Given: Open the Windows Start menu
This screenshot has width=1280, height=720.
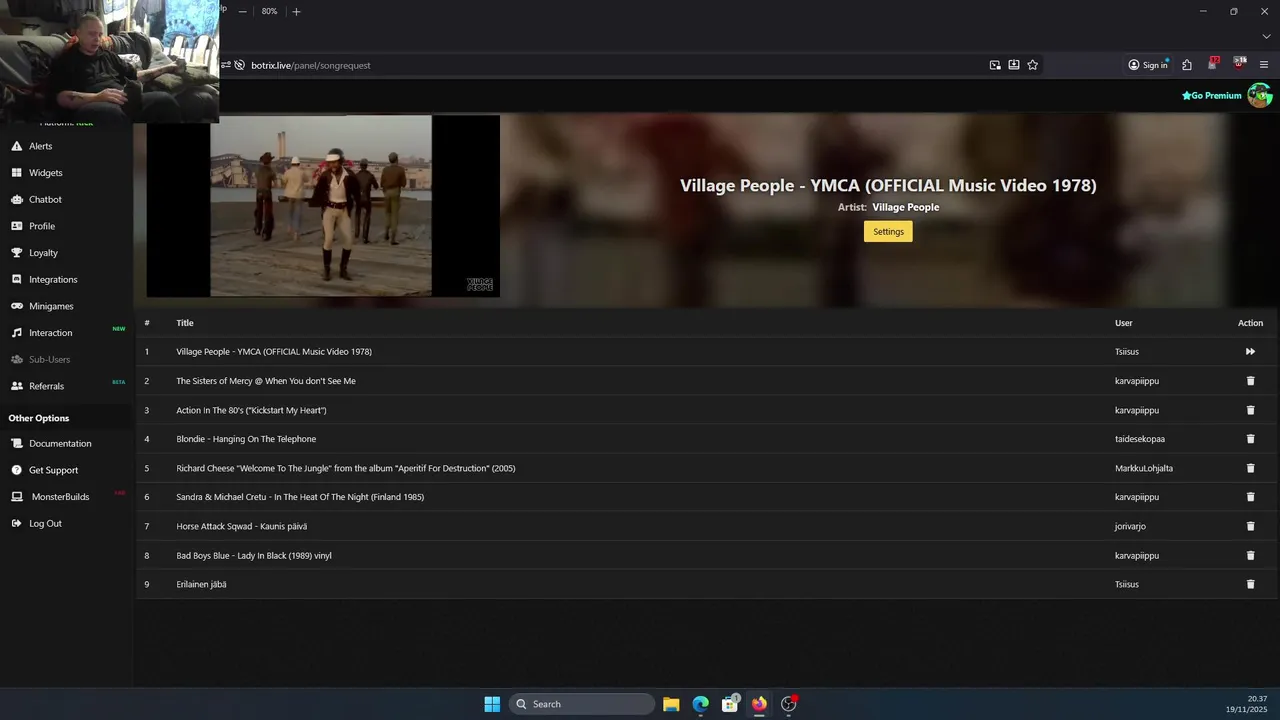Looking at the screenshot, I should point(492,704).
